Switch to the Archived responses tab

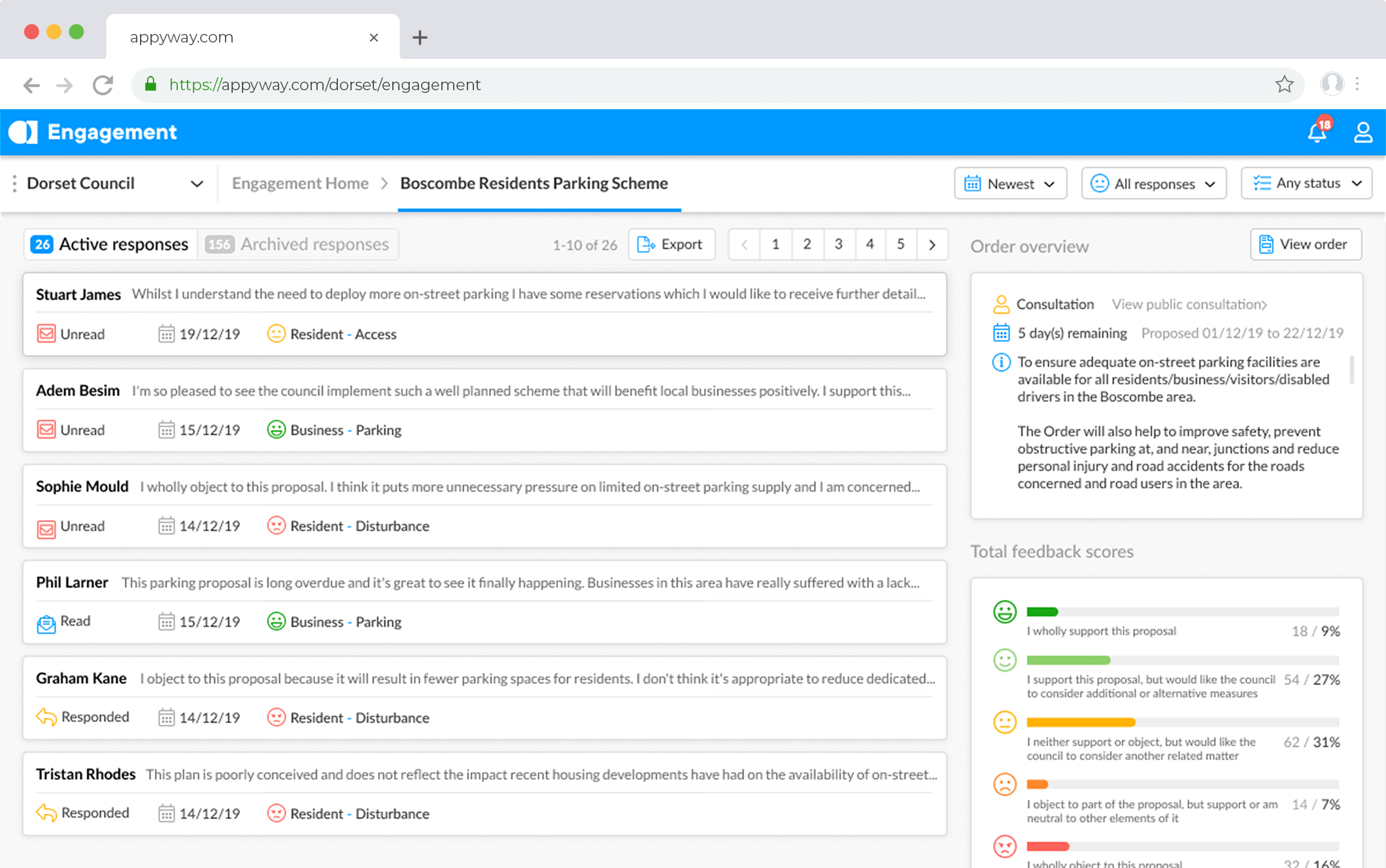coord(298,244)
